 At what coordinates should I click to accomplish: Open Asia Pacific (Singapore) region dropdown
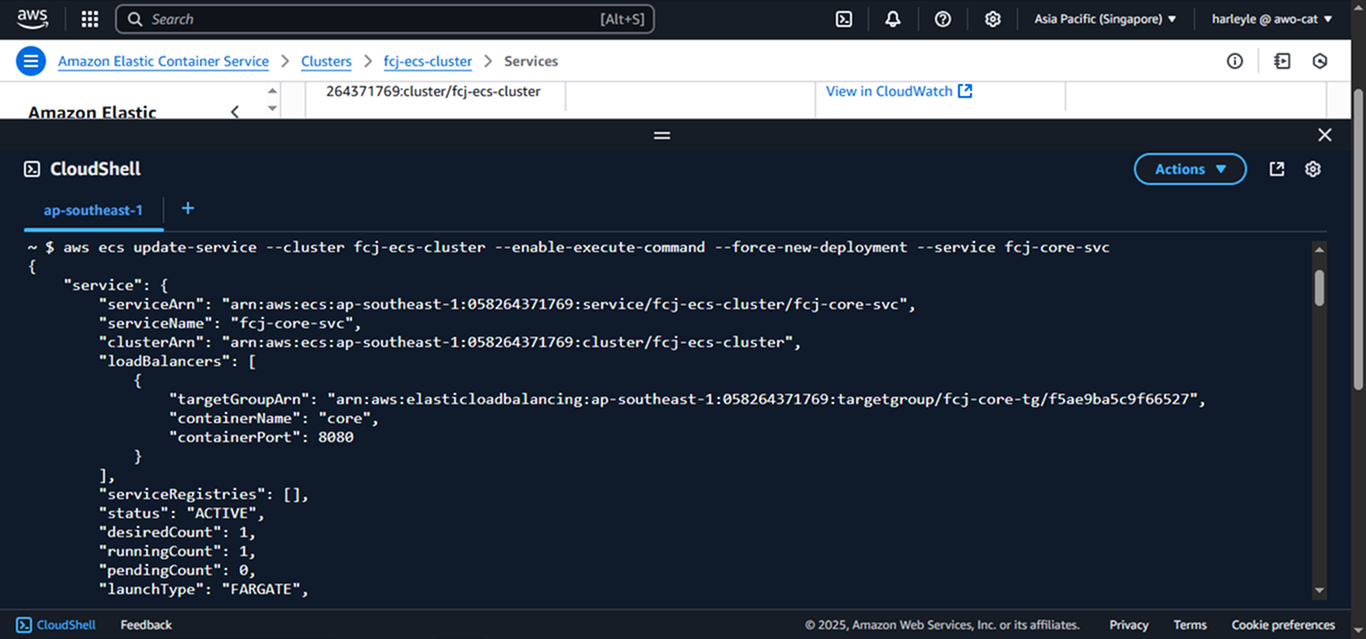coord(1105,19)
